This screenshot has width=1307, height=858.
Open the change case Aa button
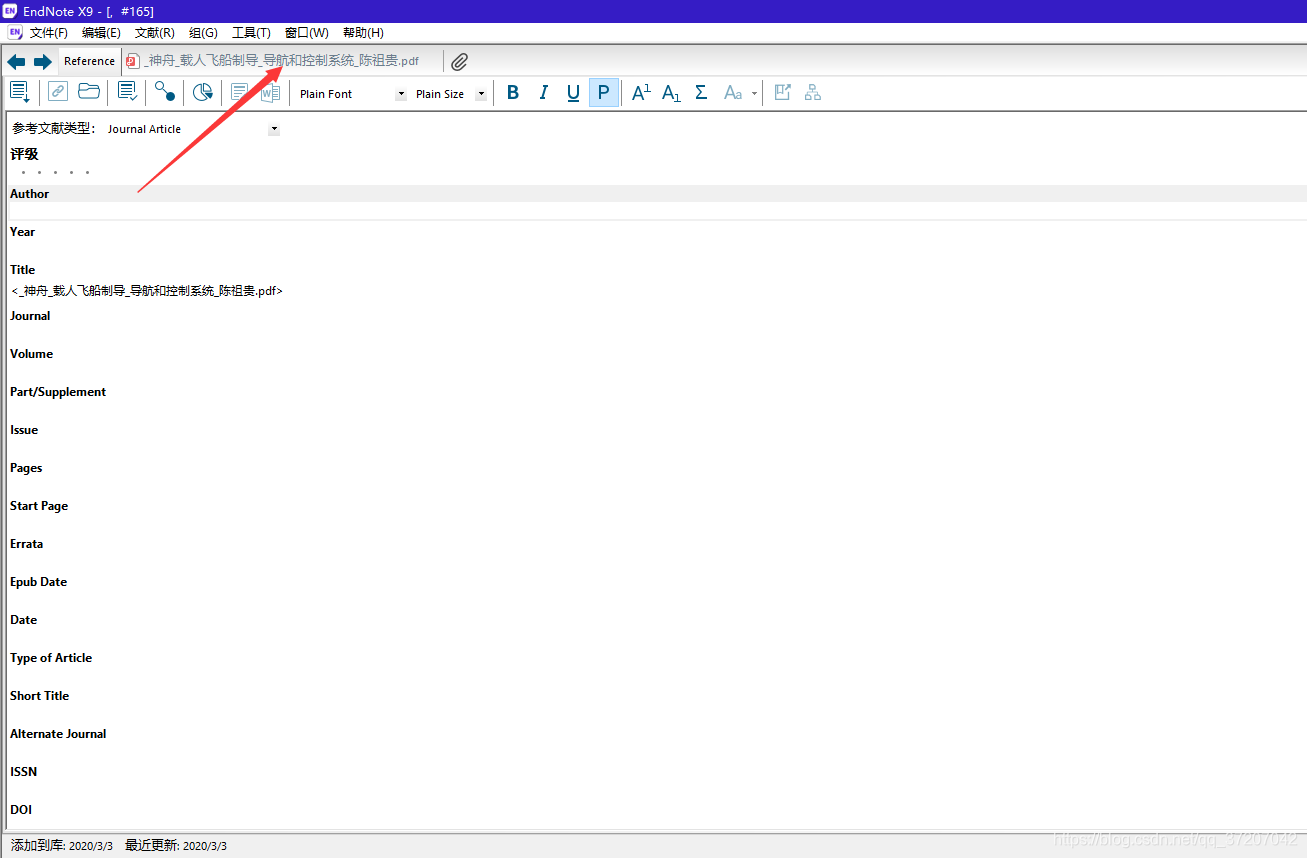point(733,93)
